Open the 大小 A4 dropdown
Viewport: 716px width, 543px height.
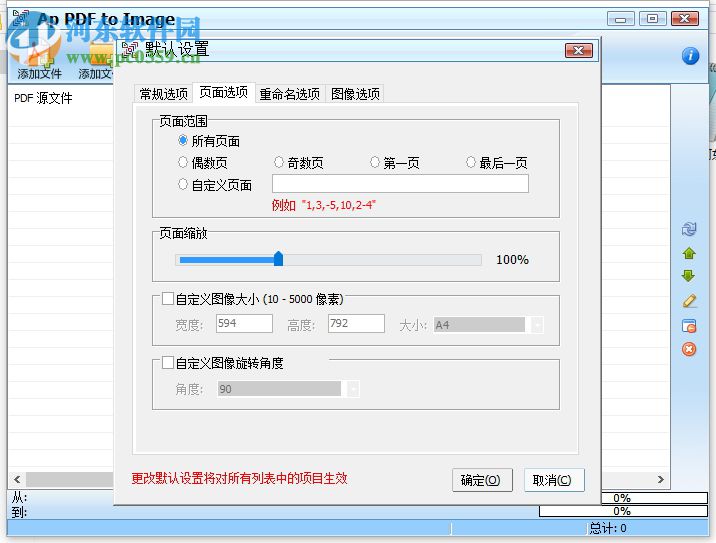537,325
